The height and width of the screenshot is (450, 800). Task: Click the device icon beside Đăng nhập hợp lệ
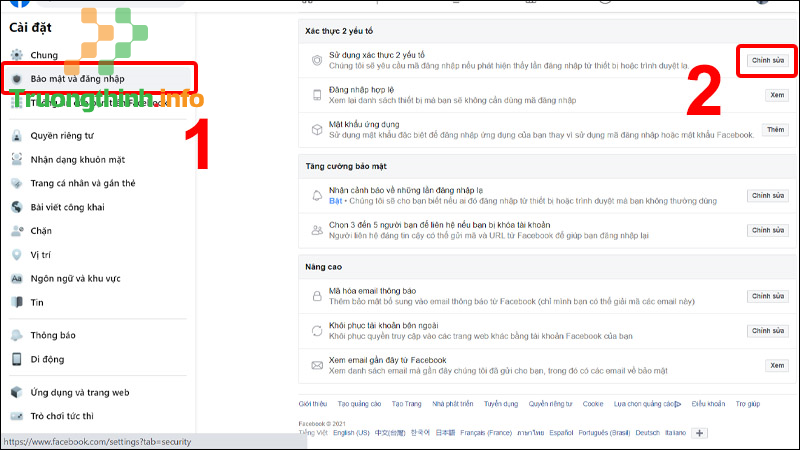tap(317, 95)
